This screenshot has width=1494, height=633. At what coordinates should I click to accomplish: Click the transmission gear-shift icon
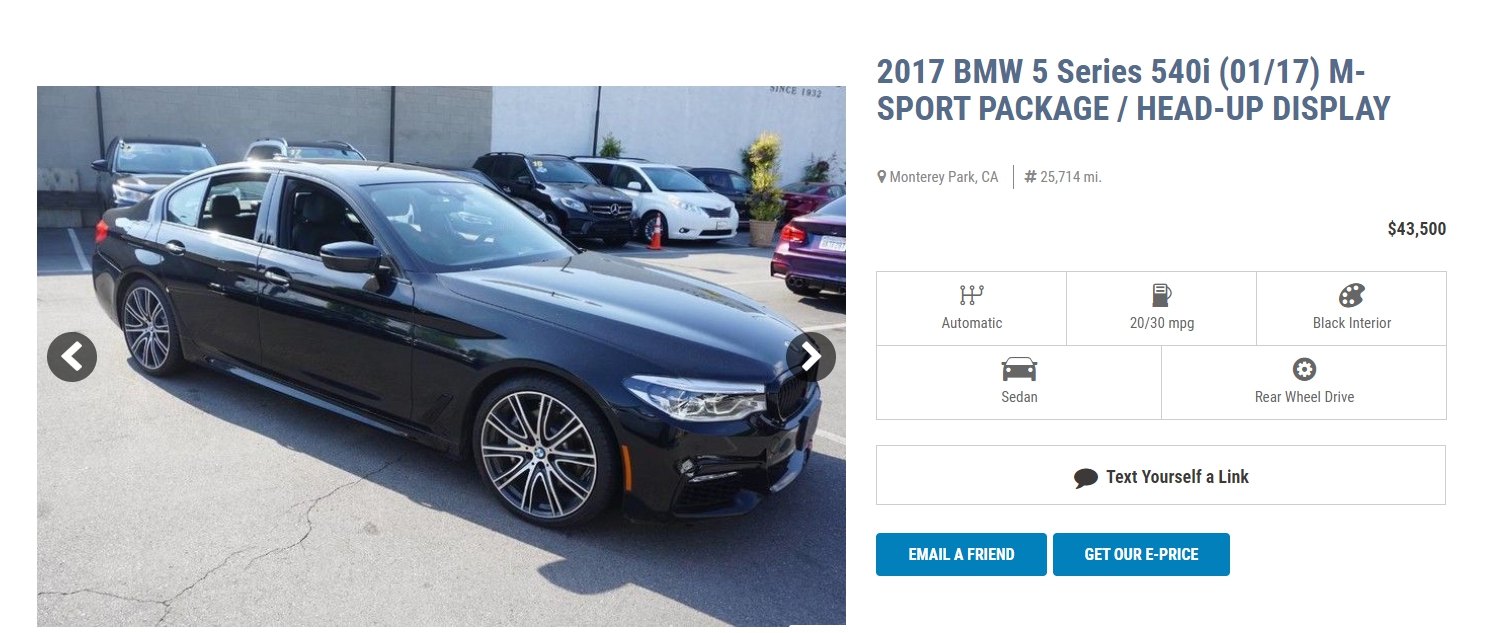click(x=971, y=295)
